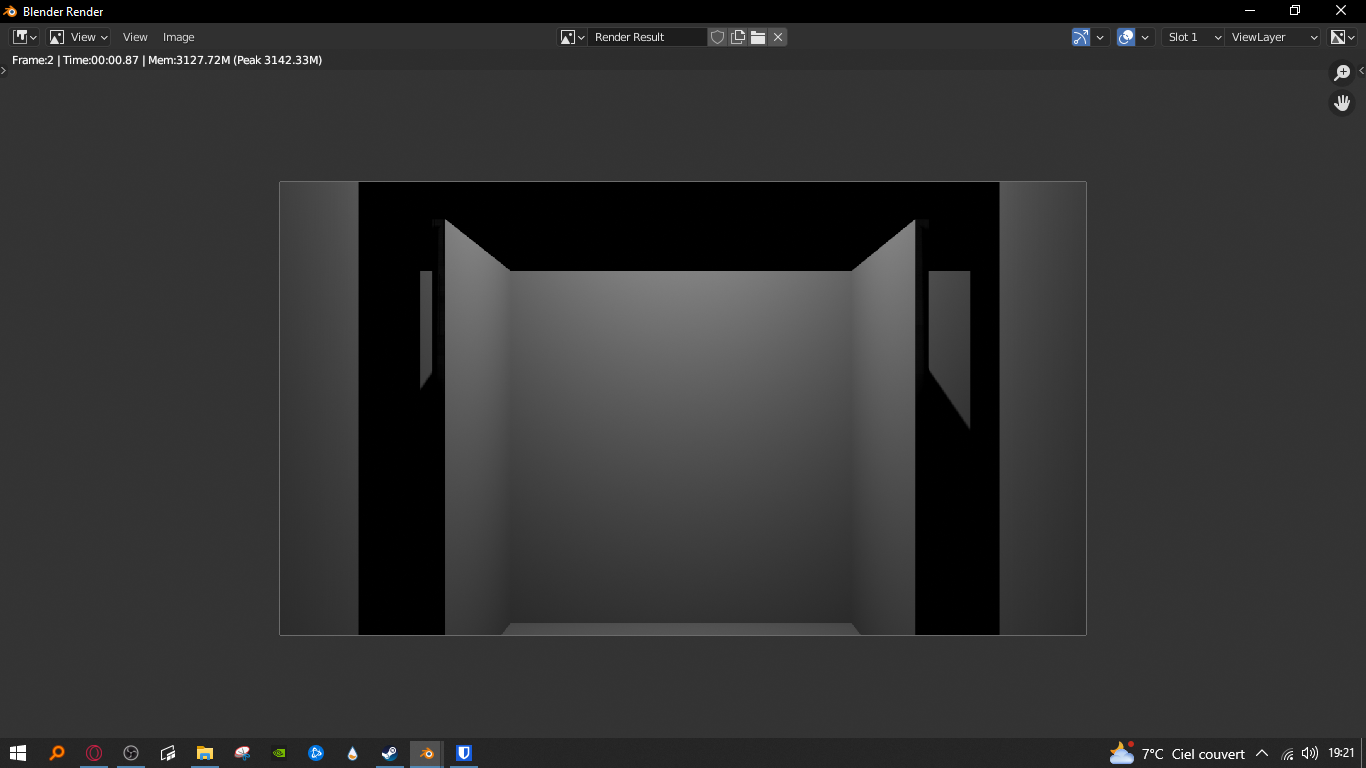Open the plain View menu

(135, 37)
